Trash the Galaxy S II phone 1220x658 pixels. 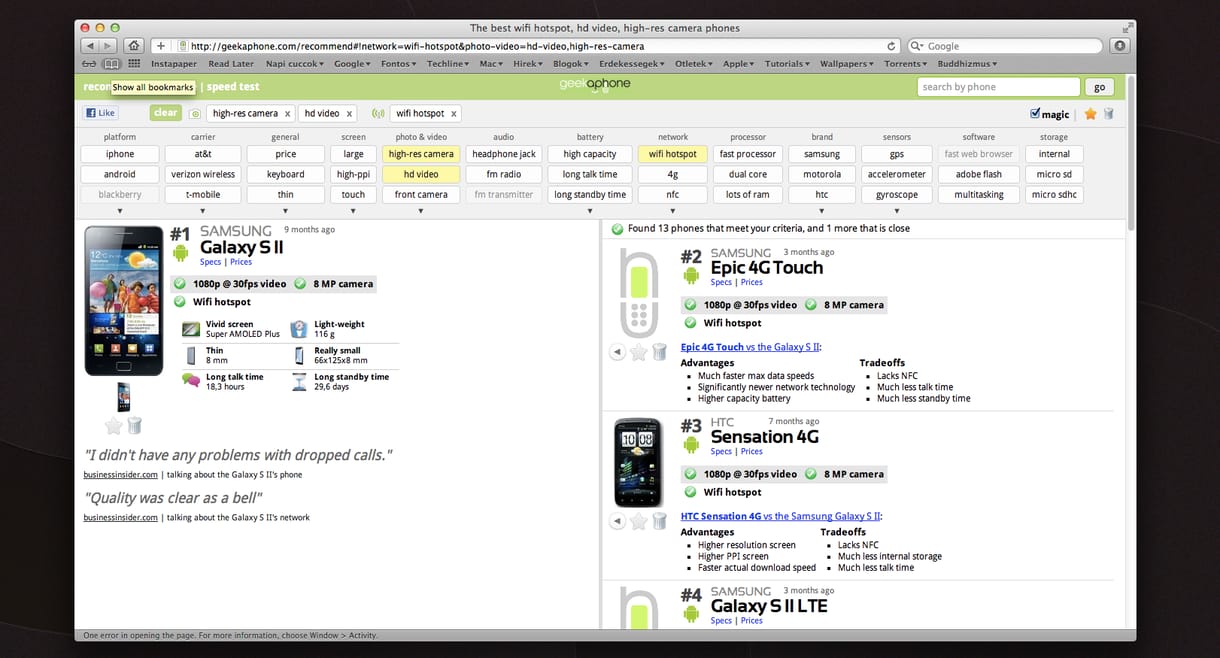[134, 426]
